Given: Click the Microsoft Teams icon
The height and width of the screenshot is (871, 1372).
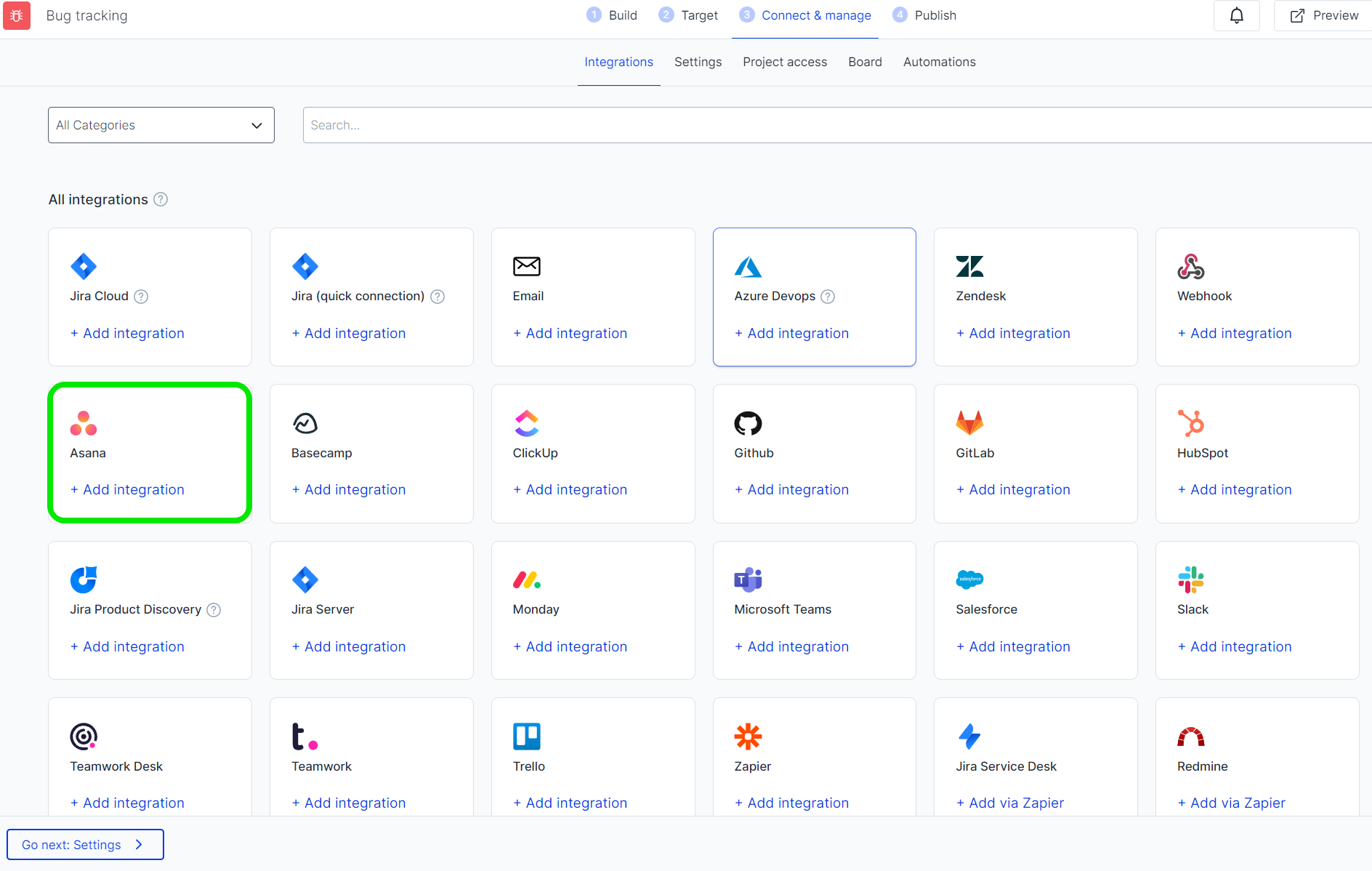Looking at the screenshot, I should tap(748, 579).
